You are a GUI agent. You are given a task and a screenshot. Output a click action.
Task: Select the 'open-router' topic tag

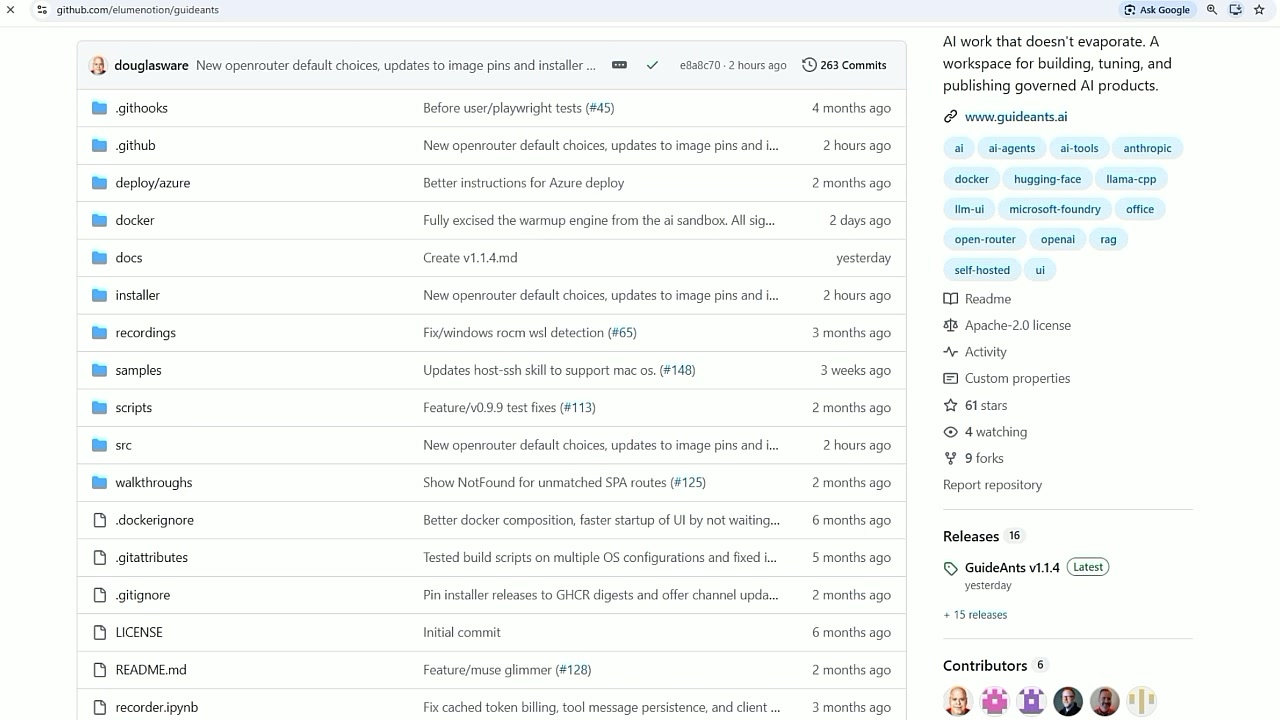click(x=985, y=239)
